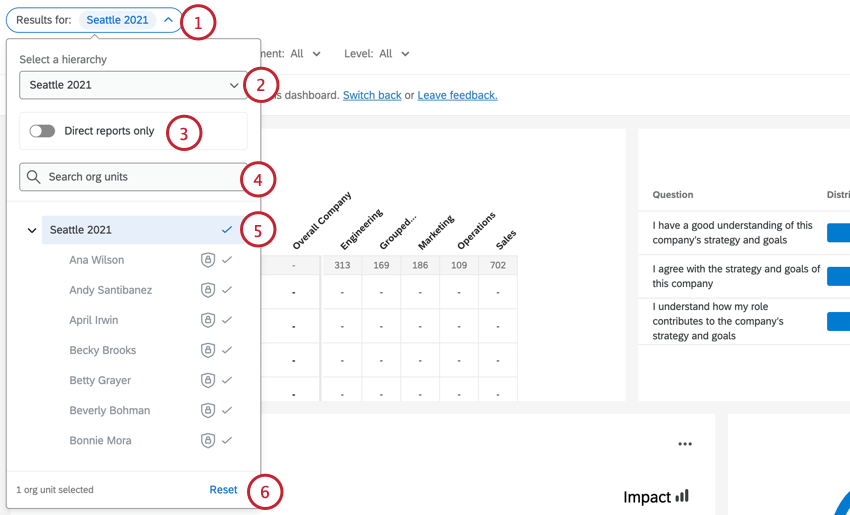Toggle checkmark for Beverly Bohman
Viewport: 850px width, 515px height.
click(x=227, y=410)
